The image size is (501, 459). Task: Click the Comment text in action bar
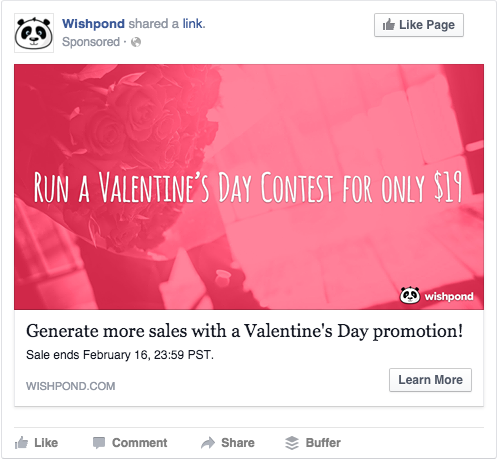tap(140, 443)
